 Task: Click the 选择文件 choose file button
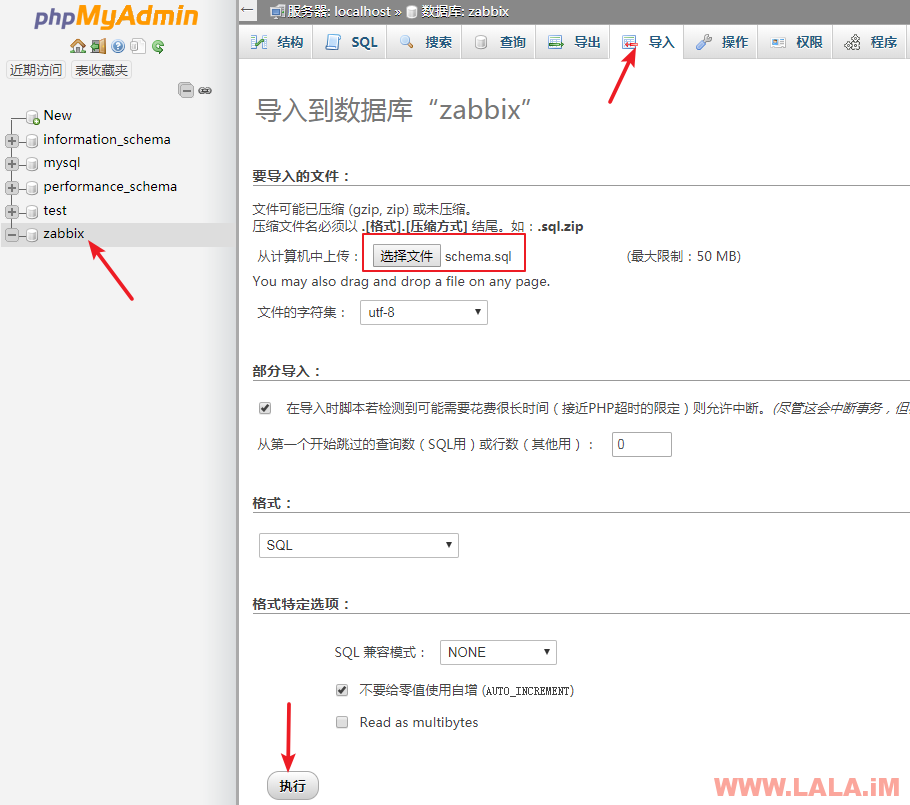pyautogui.click(x=407, y=256)
